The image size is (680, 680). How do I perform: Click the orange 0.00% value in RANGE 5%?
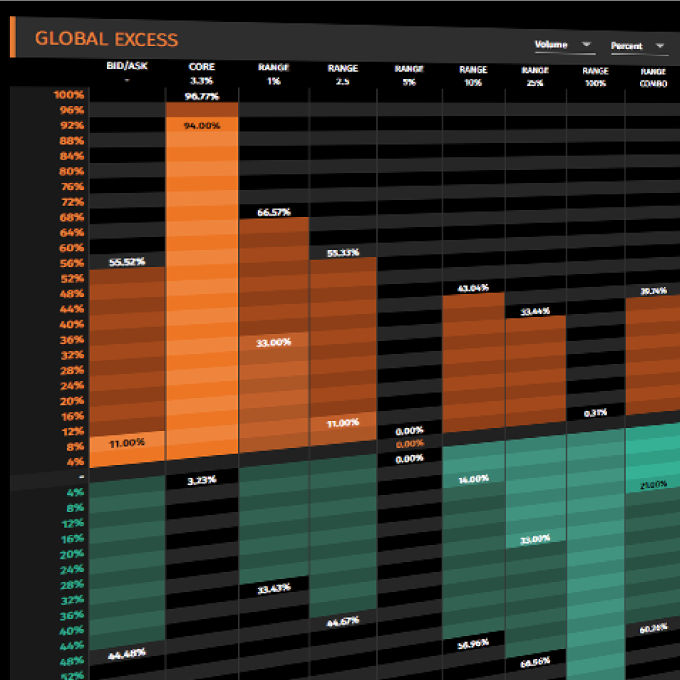[409, 444]
